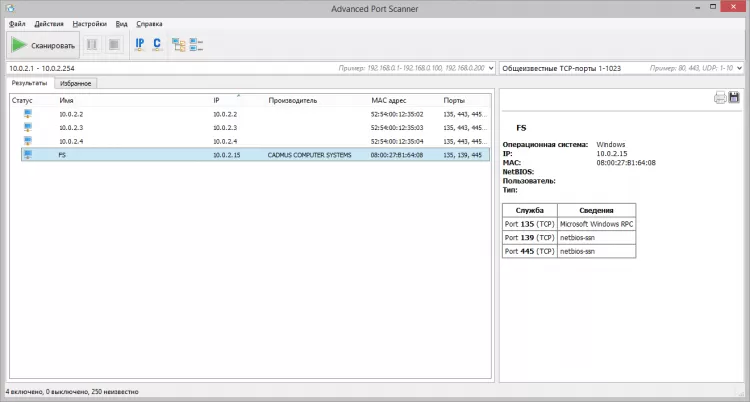The image size is (750, 402).
Task: Click the class C subnet icon
Action: (157, 44)
